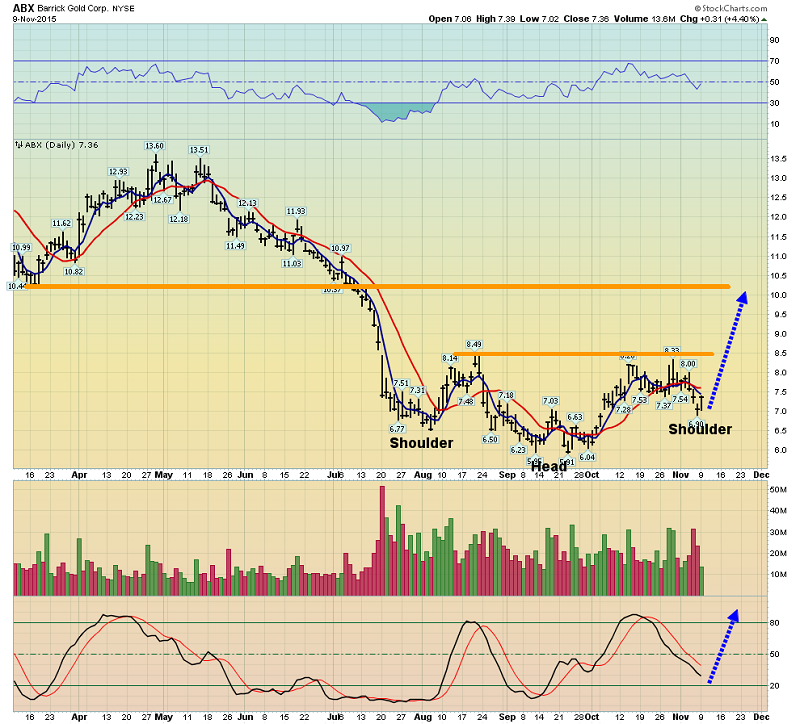Click the 6.63 price label
Screen dimensions: 800x724
point(574,417)
